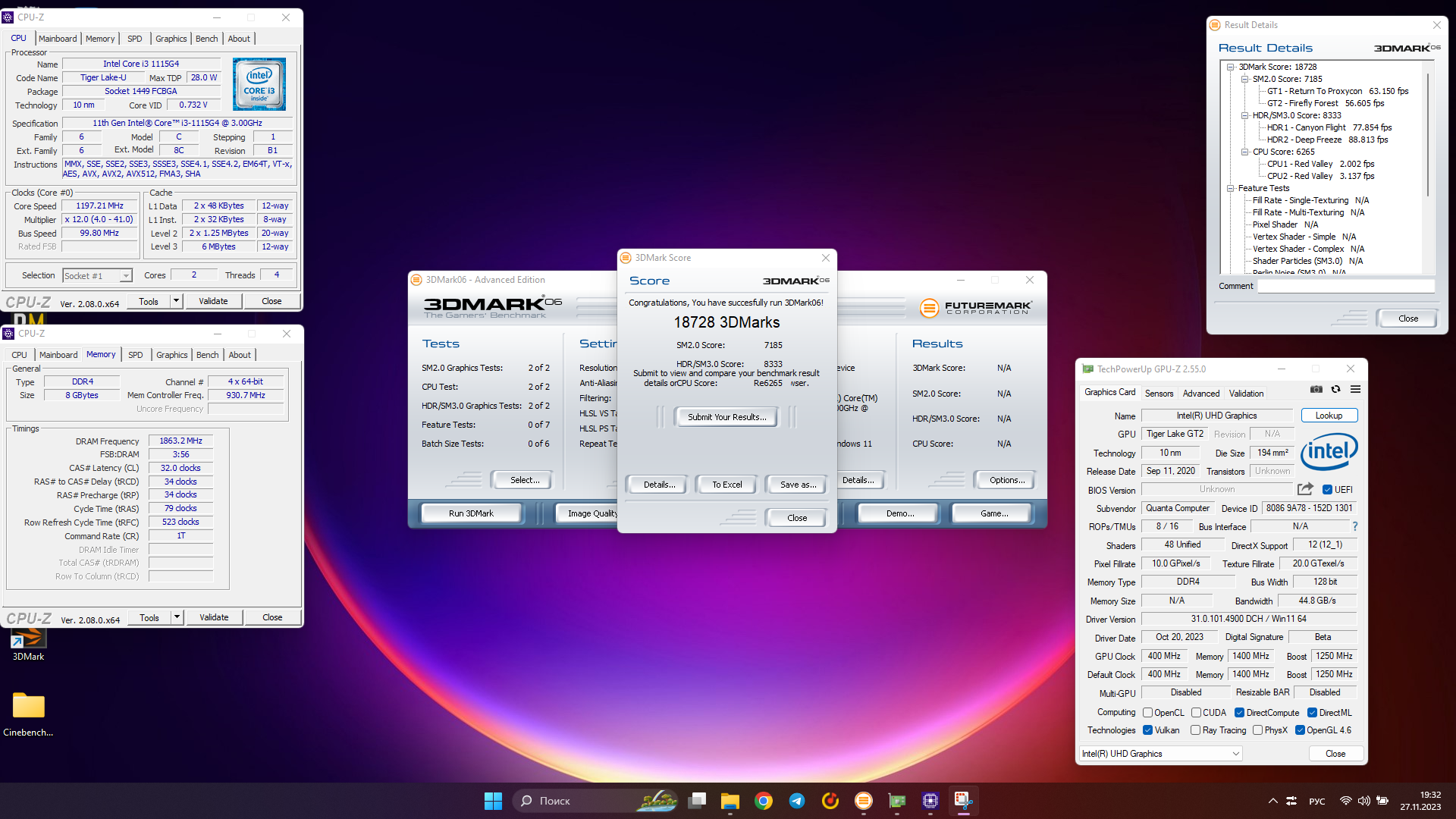Click the Run 3DMark button

point(471,513)
